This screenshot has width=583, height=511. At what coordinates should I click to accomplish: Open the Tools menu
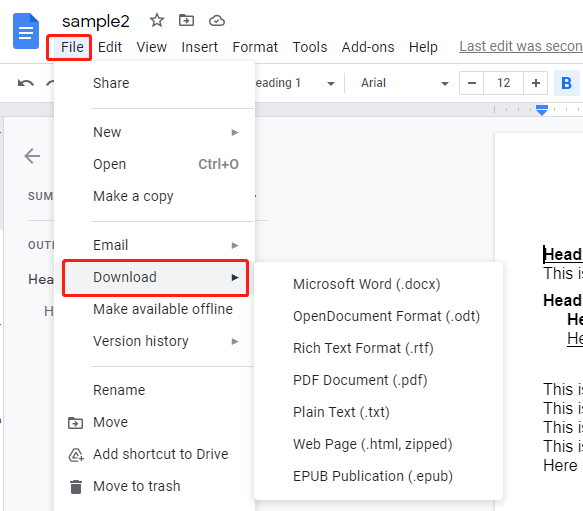[x=310, y=47]
